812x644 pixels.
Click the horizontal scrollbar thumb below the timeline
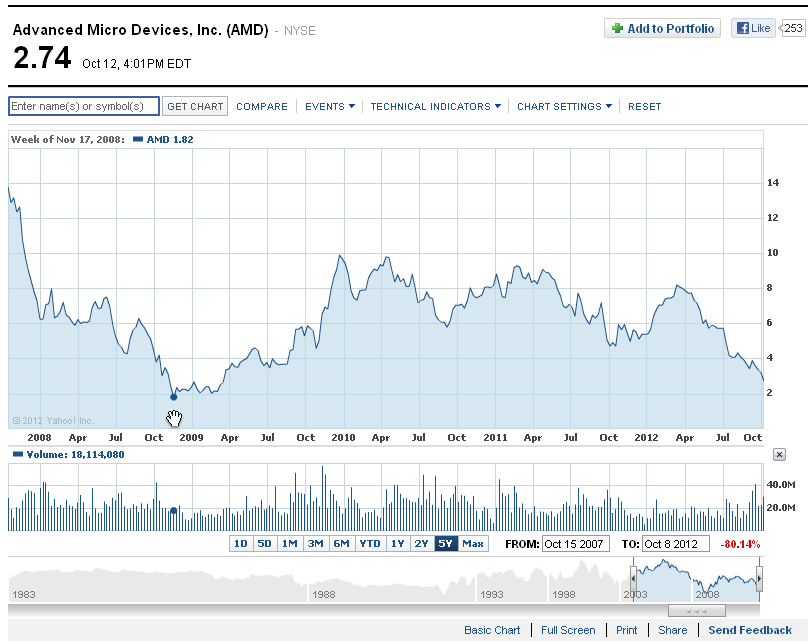point(697,611)
